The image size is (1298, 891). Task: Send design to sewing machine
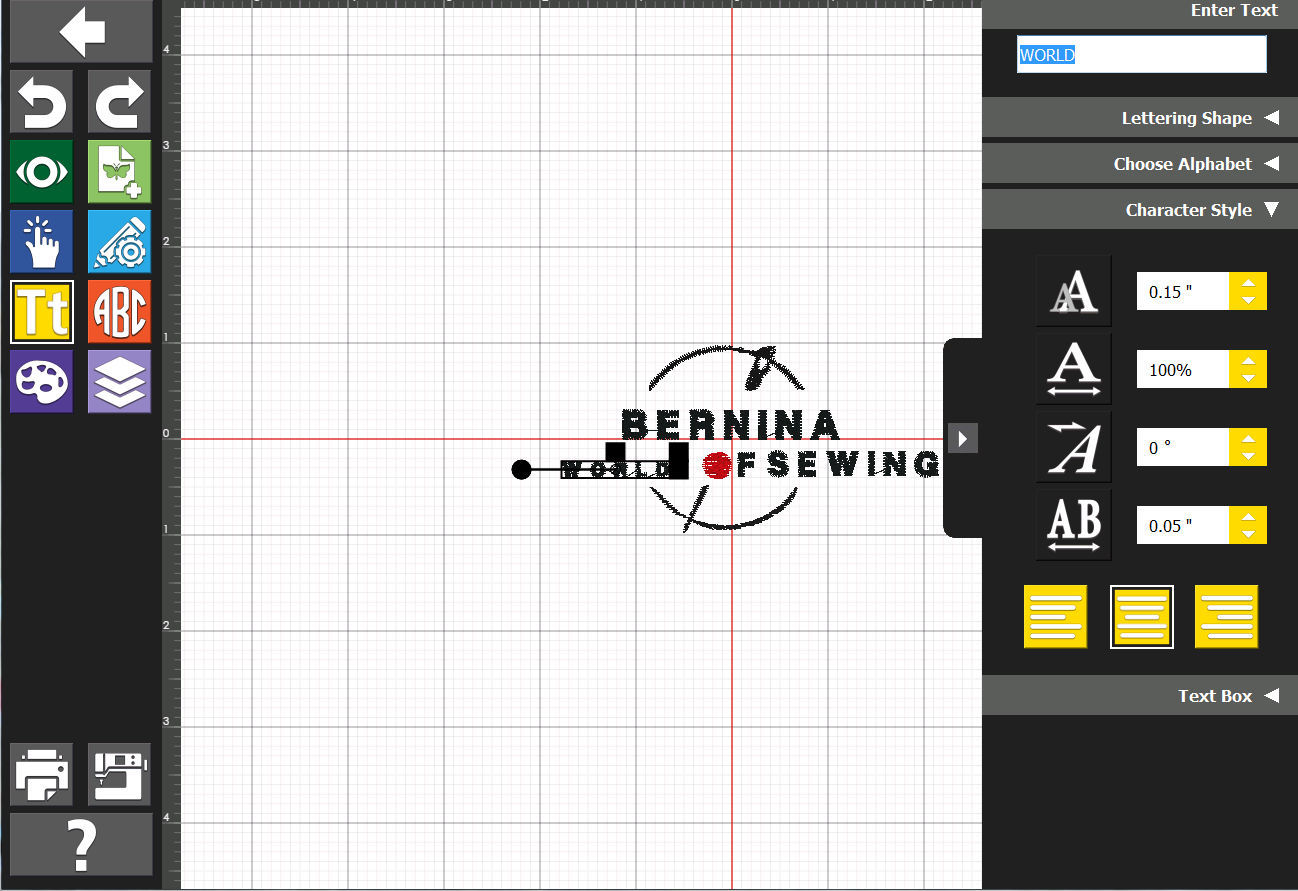coord(119,774)
